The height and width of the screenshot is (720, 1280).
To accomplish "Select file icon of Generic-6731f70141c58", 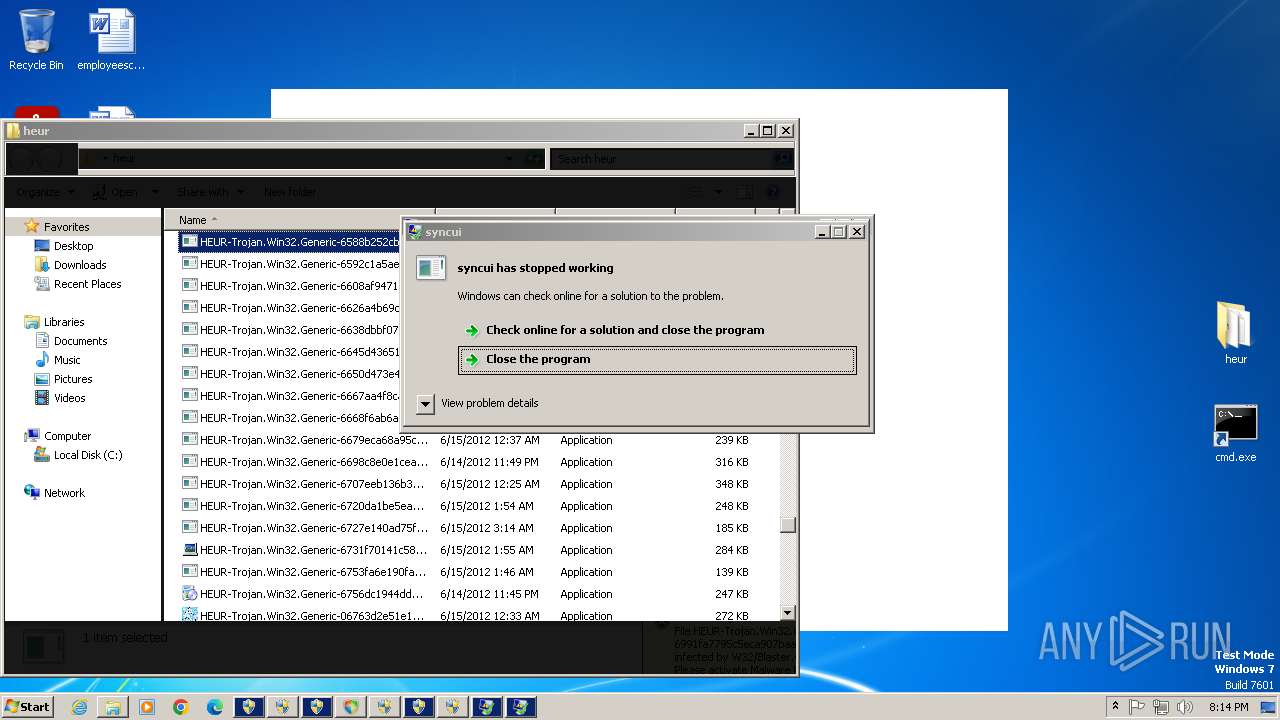I will [x=189, y=550].
